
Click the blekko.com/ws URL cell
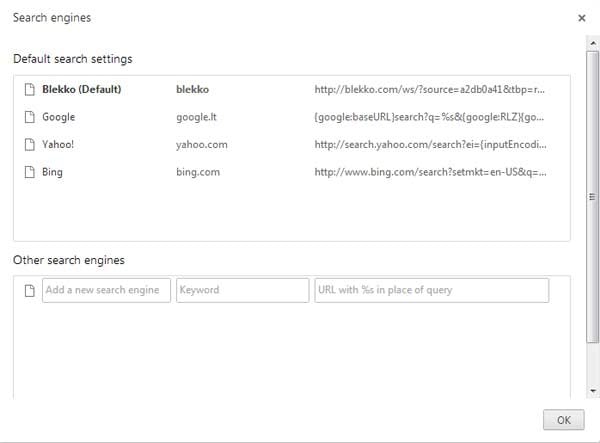[x=429, y=90]
